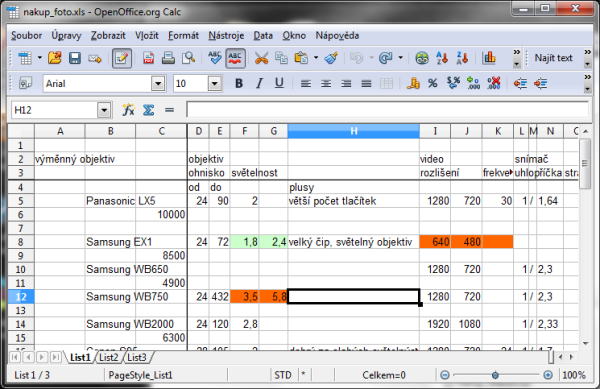Open the Function Wizard icon
Image resolution: width=600 pixels, height=389 pixels.
[128, 110]
